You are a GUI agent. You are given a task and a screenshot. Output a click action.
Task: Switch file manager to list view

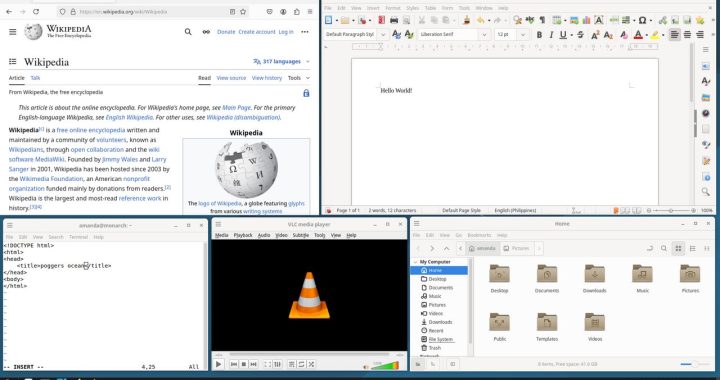point(692,248)
